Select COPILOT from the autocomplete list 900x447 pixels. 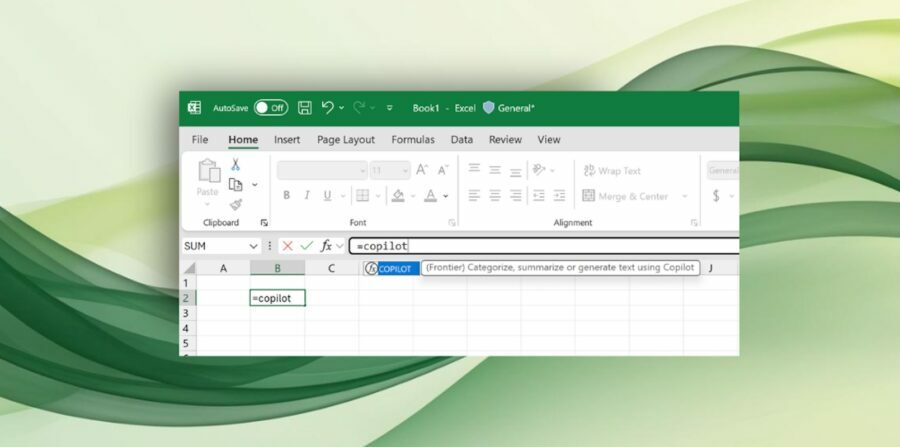tap(393, 269)
